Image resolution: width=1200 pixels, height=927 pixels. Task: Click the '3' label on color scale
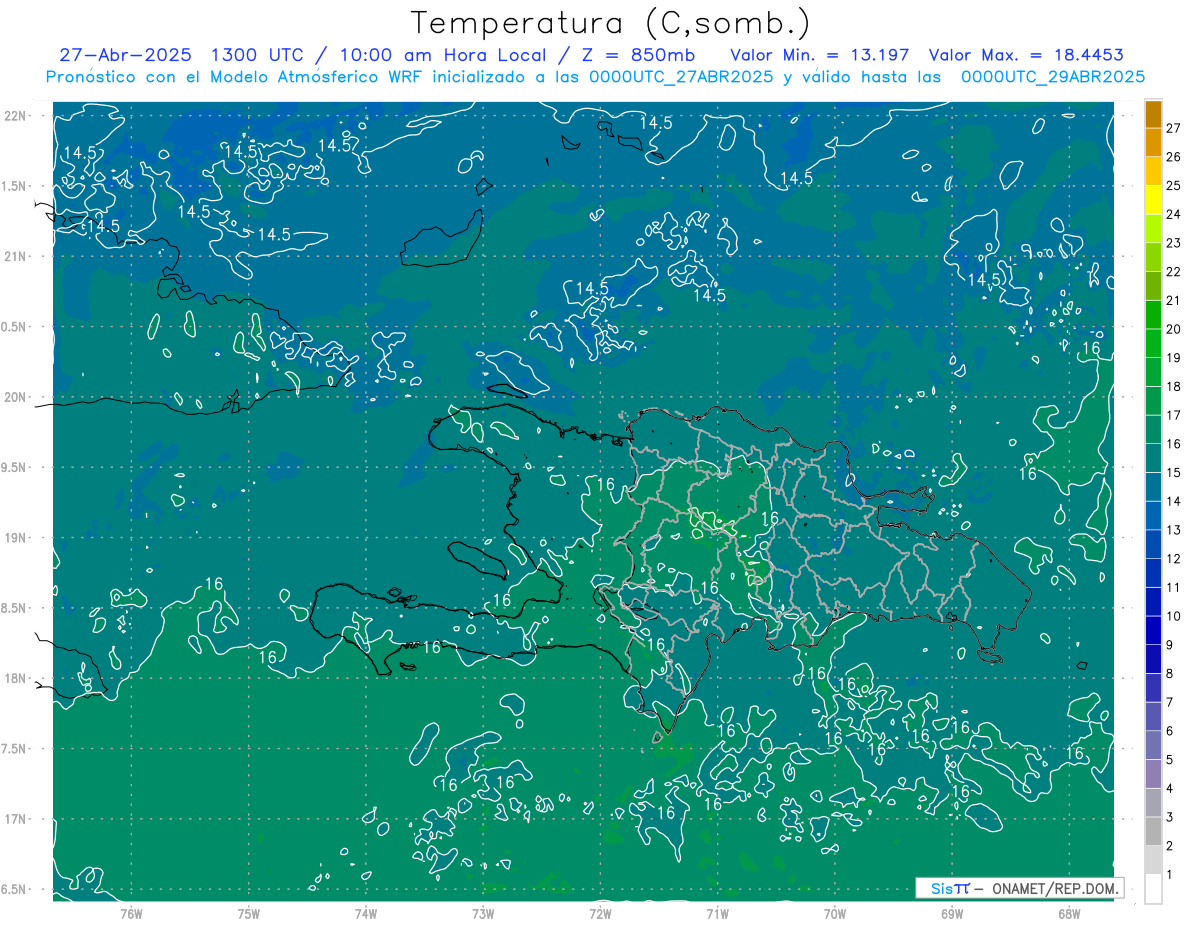1170,818
